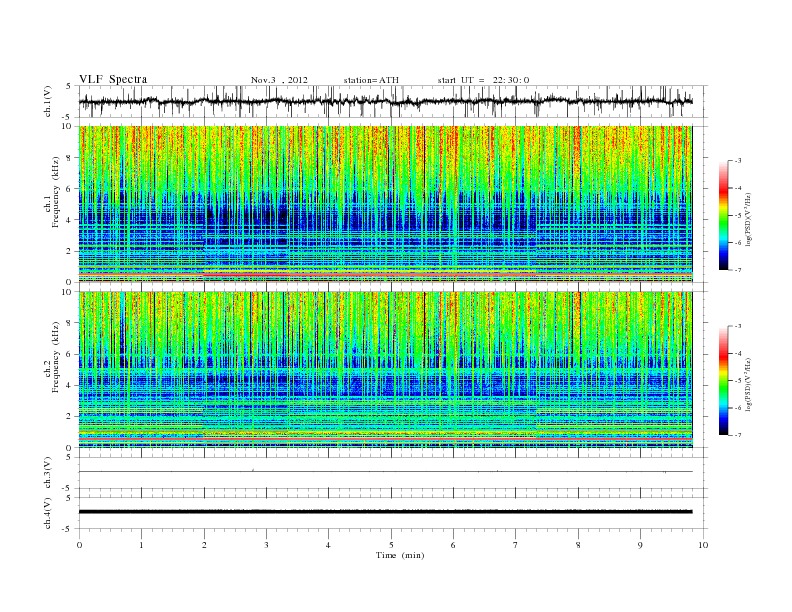Click the "10" tick on Time axis

[x=703, y=545]
